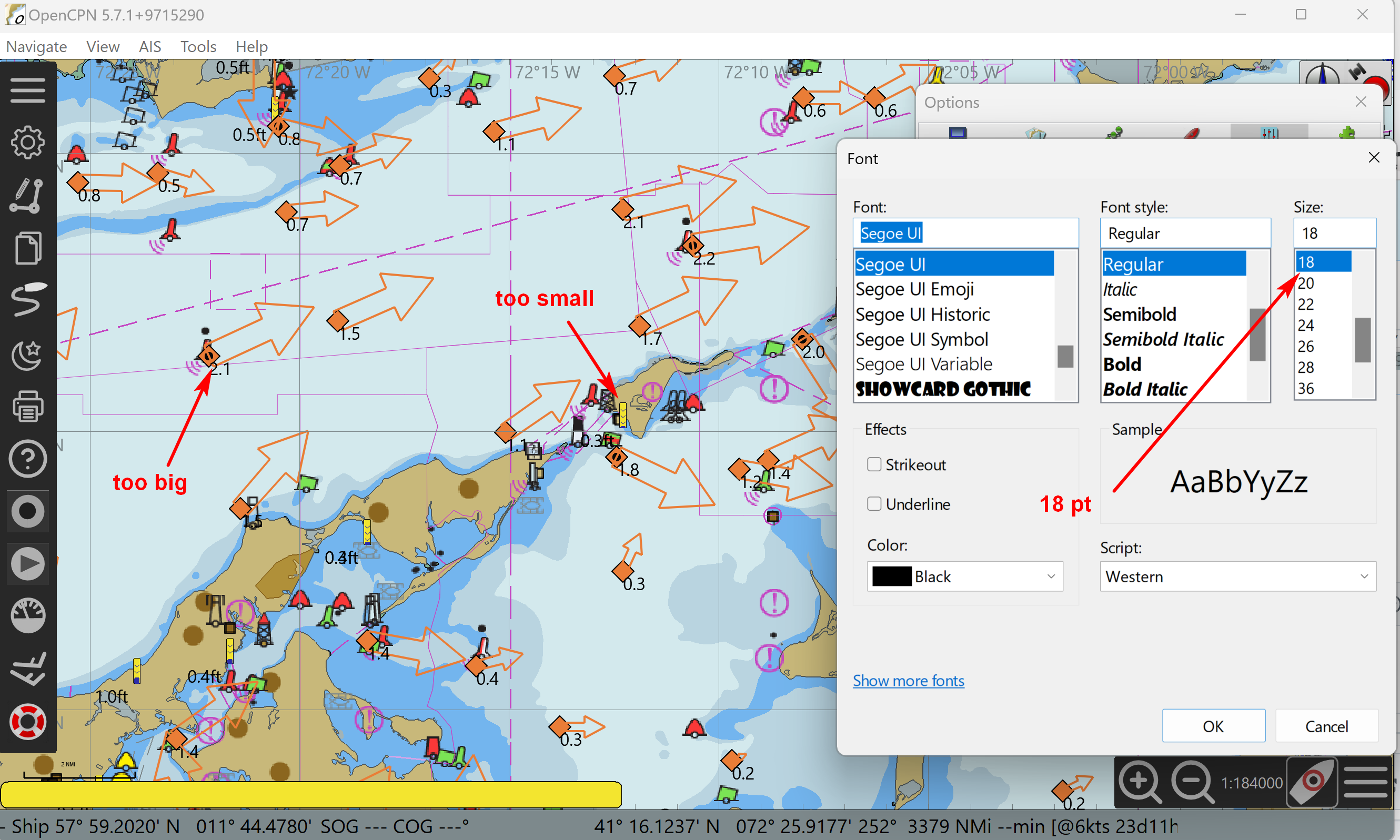This screenshot has height=840, width=1400.
Task: Enable the Strikeout checkbox
Action: 874,465
